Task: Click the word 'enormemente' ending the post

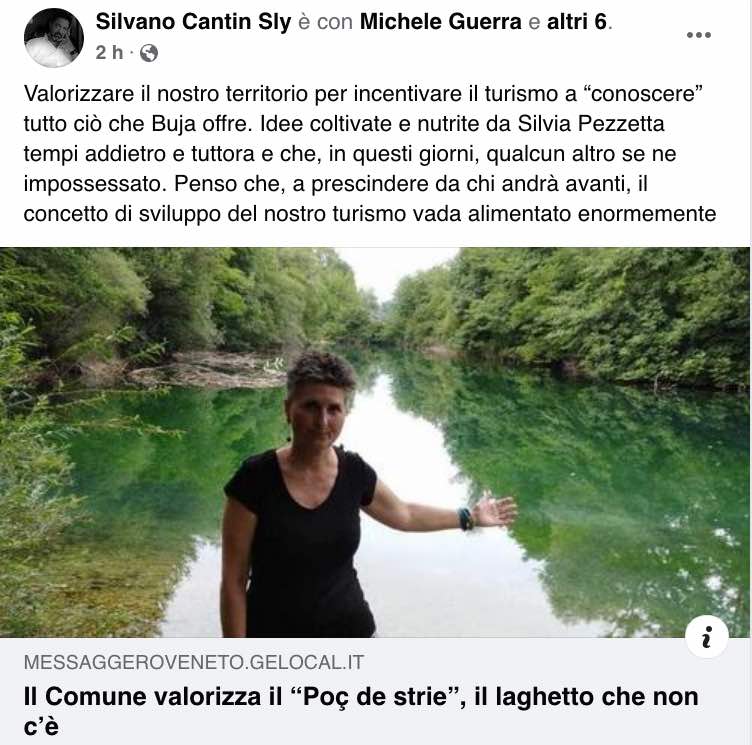Action: (x=647, y=214)
